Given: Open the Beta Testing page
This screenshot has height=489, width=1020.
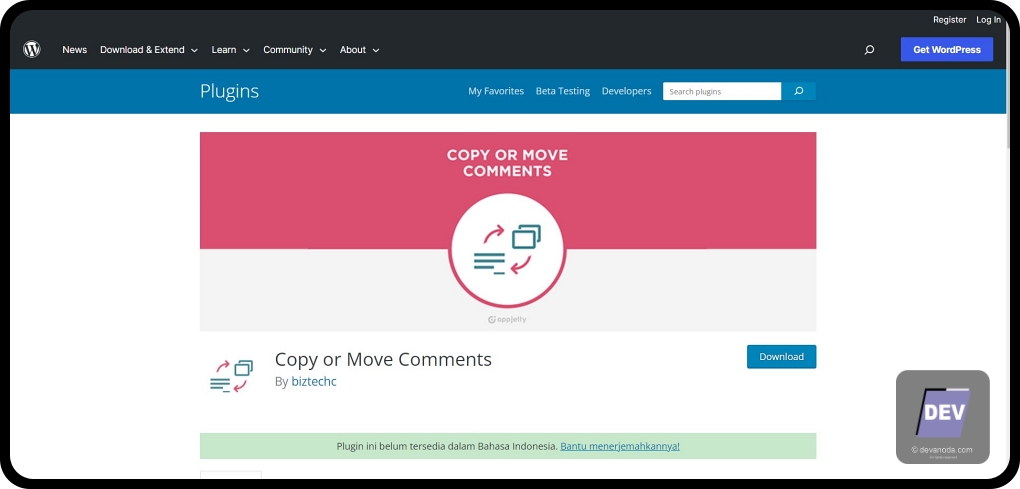Looking at the screenshot, I should point(563,91).
